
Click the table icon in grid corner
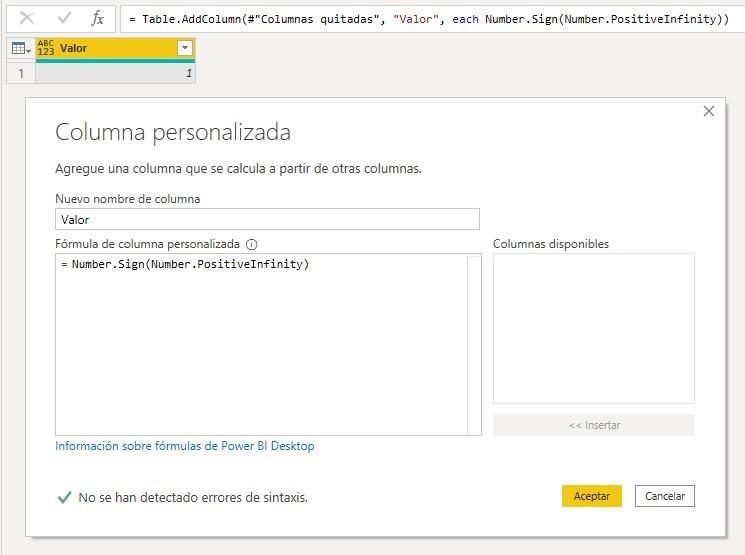19,48
